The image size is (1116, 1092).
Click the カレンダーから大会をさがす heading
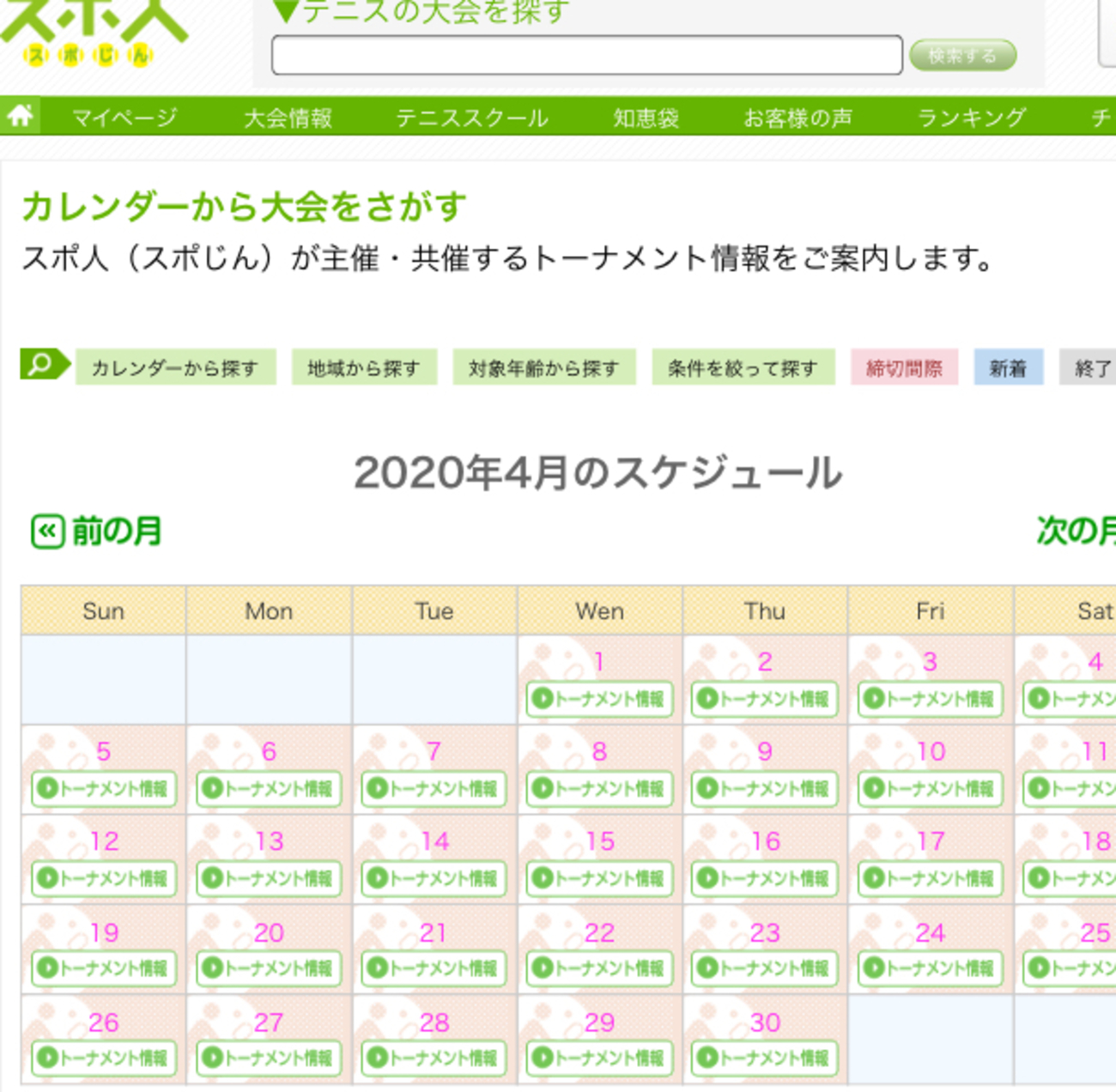pos(245,207)
